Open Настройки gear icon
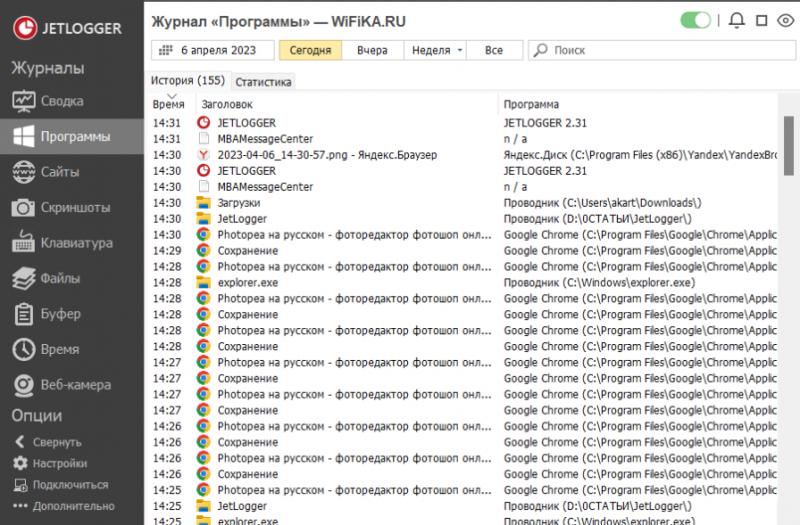 (20, 463)
